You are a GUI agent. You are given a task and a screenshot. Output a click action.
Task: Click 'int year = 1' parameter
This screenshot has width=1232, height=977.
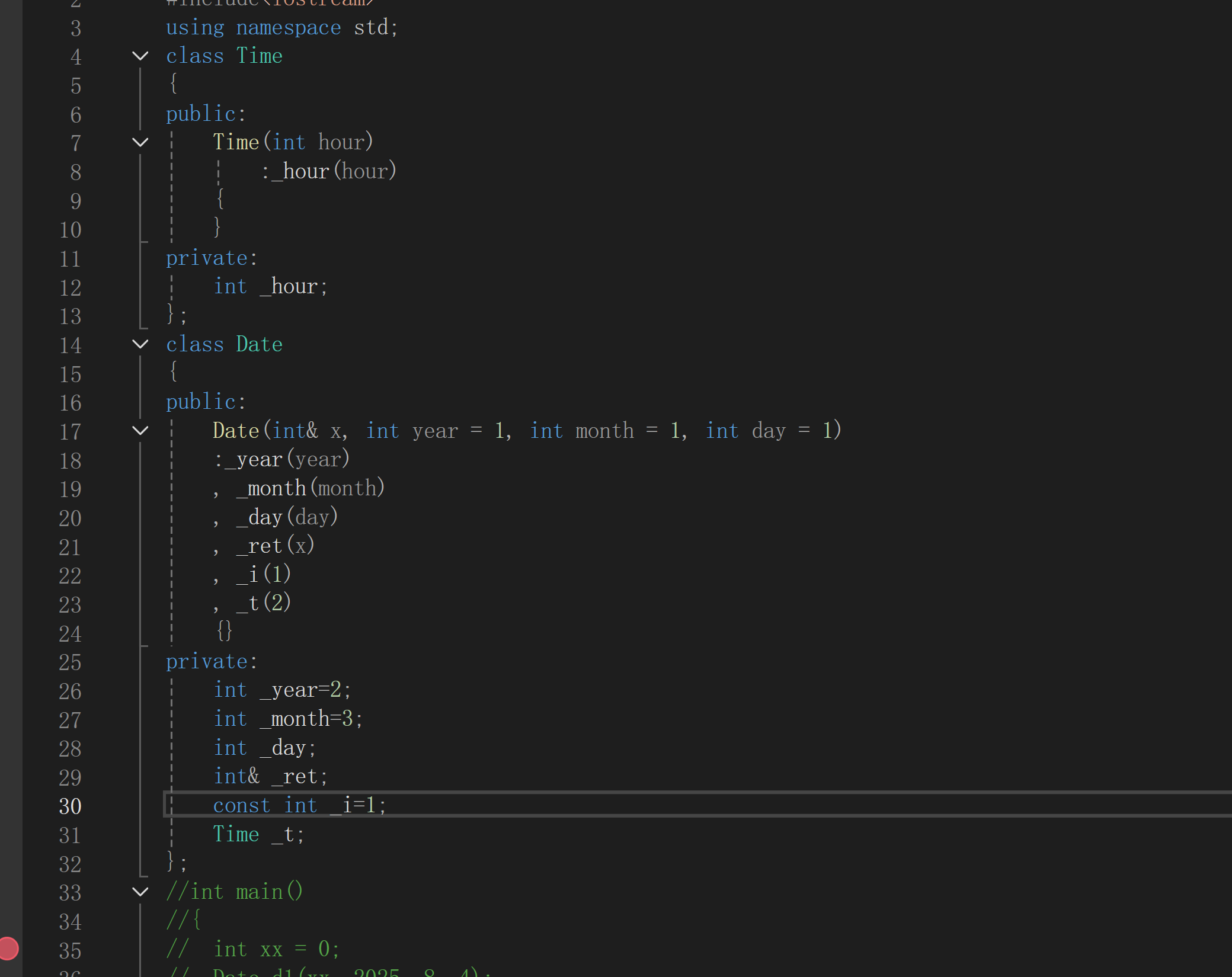pyautogui.click(x=434, y=431)
